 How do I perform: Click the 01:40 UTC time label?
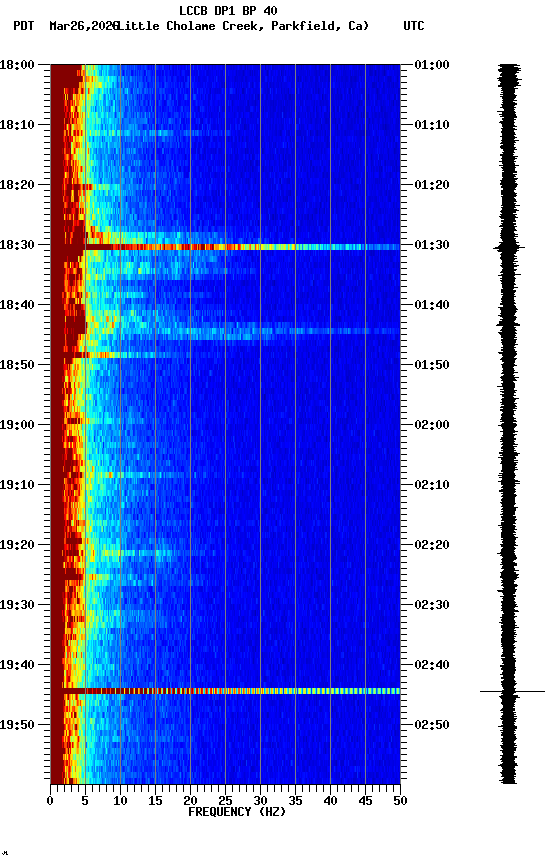click(x=432, y=305)
